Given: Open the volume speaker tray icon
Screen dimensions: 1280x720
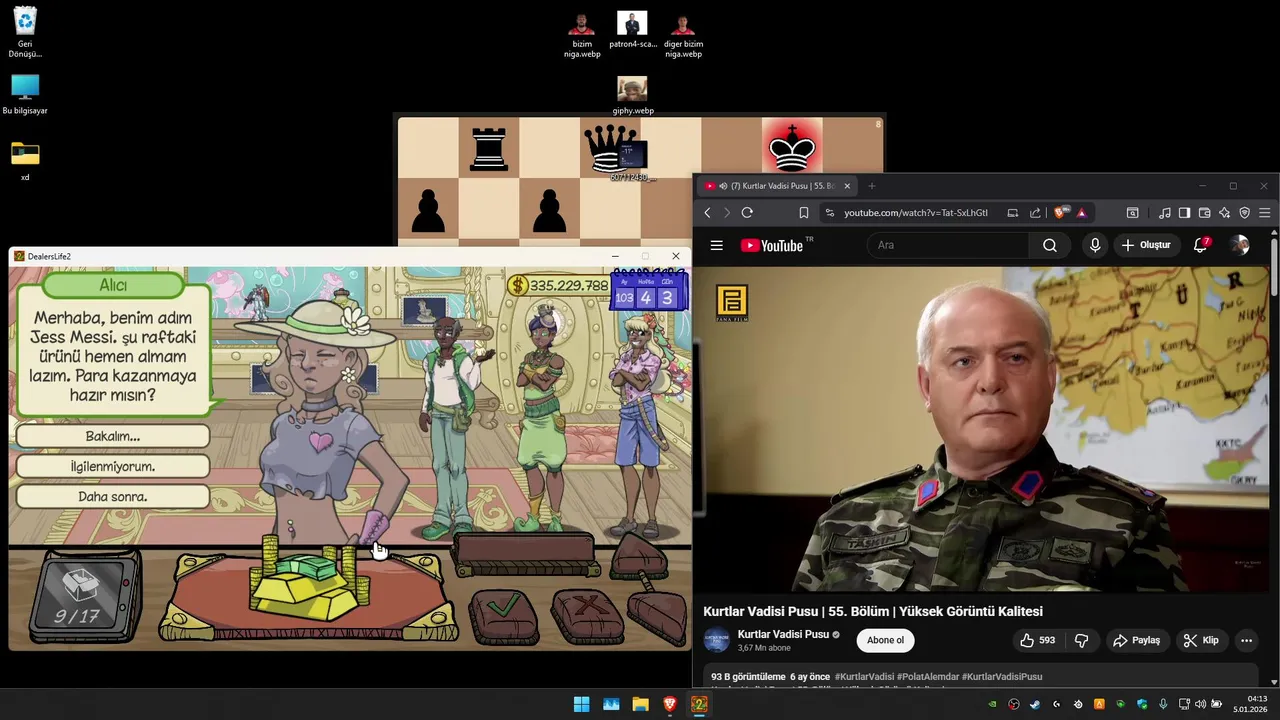Looking at the screenshot, I should click(x=1201, y=704).
